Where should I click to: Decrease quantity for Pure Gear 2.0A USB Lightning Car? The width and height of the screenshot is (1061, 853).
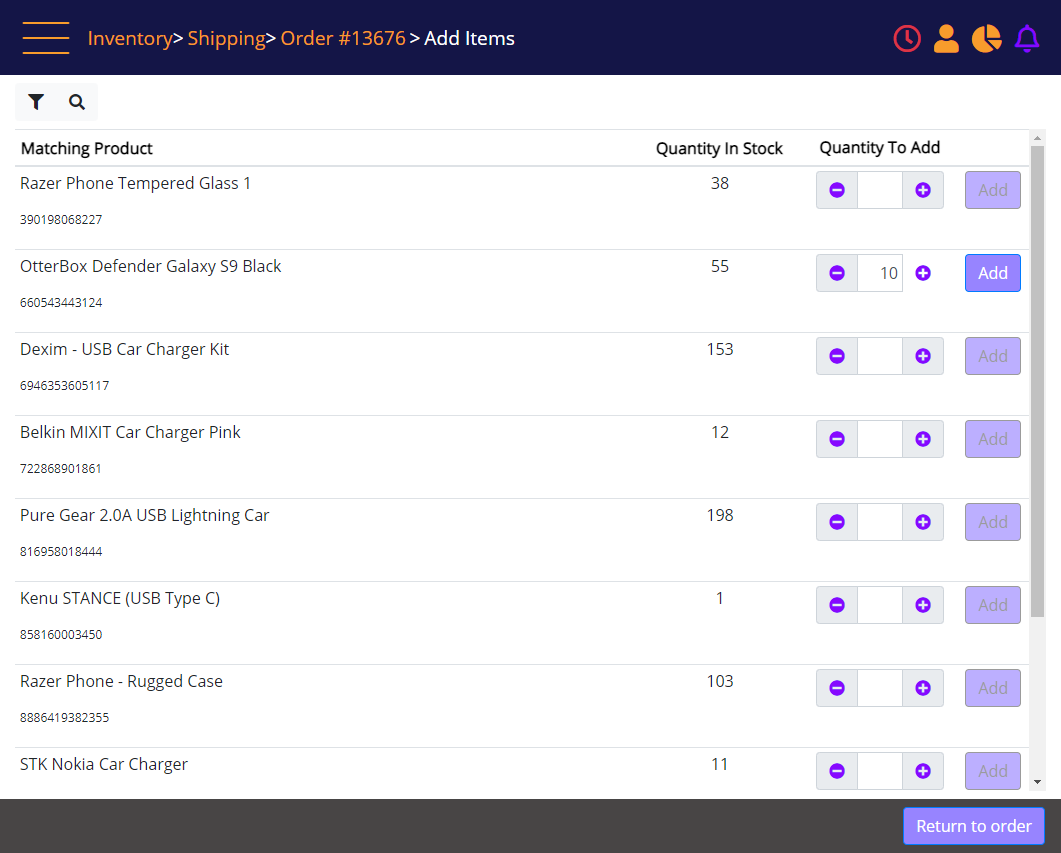837,522
